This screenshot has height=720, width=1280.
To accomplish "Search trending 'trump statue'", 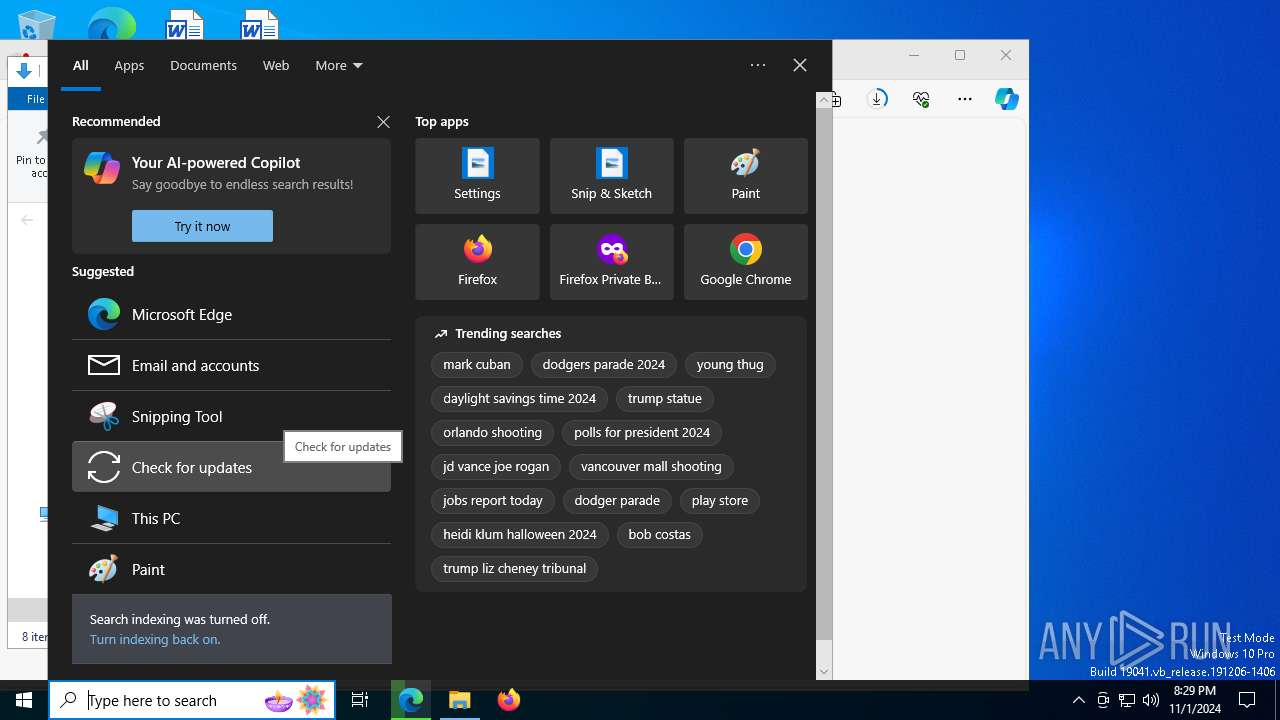I will tap(665, 399).
